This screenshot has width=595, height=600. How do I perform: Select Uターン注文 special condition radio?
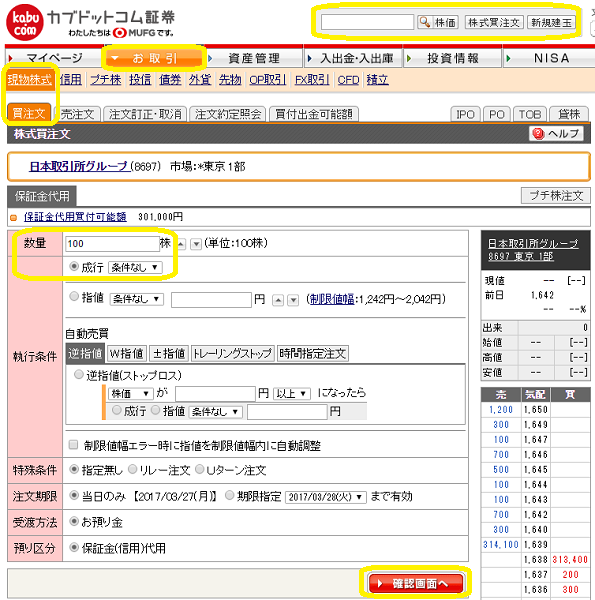pos(200,469)
